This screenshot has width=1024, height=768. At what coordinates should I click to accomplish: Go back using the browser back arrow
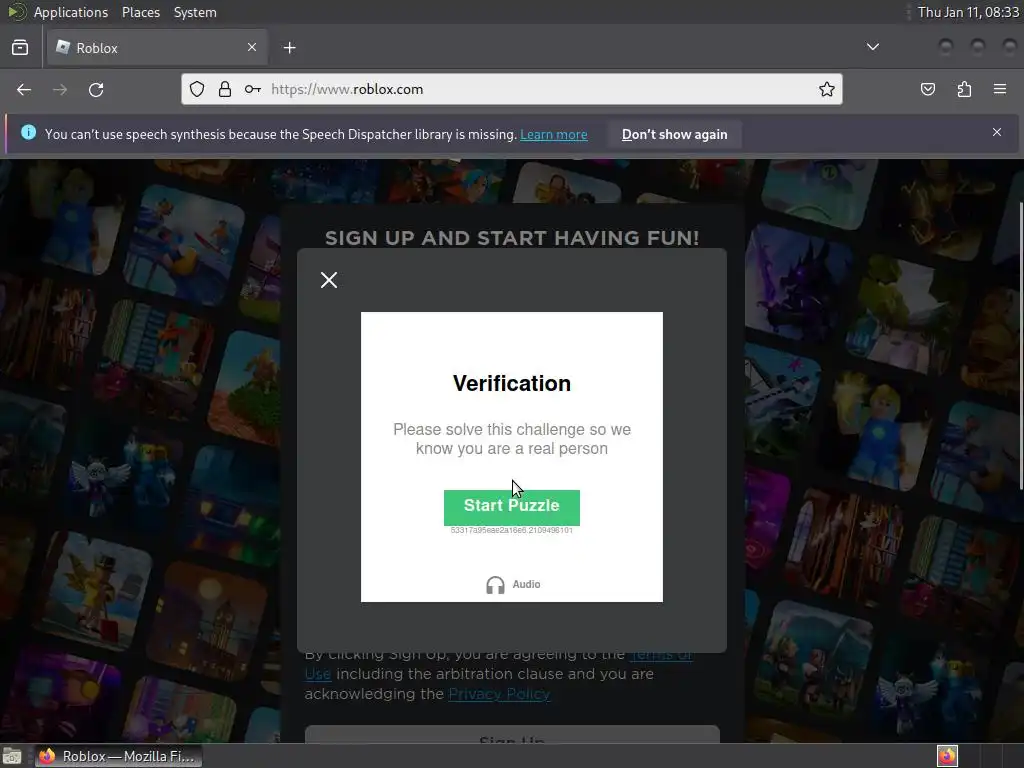point(24,89)
